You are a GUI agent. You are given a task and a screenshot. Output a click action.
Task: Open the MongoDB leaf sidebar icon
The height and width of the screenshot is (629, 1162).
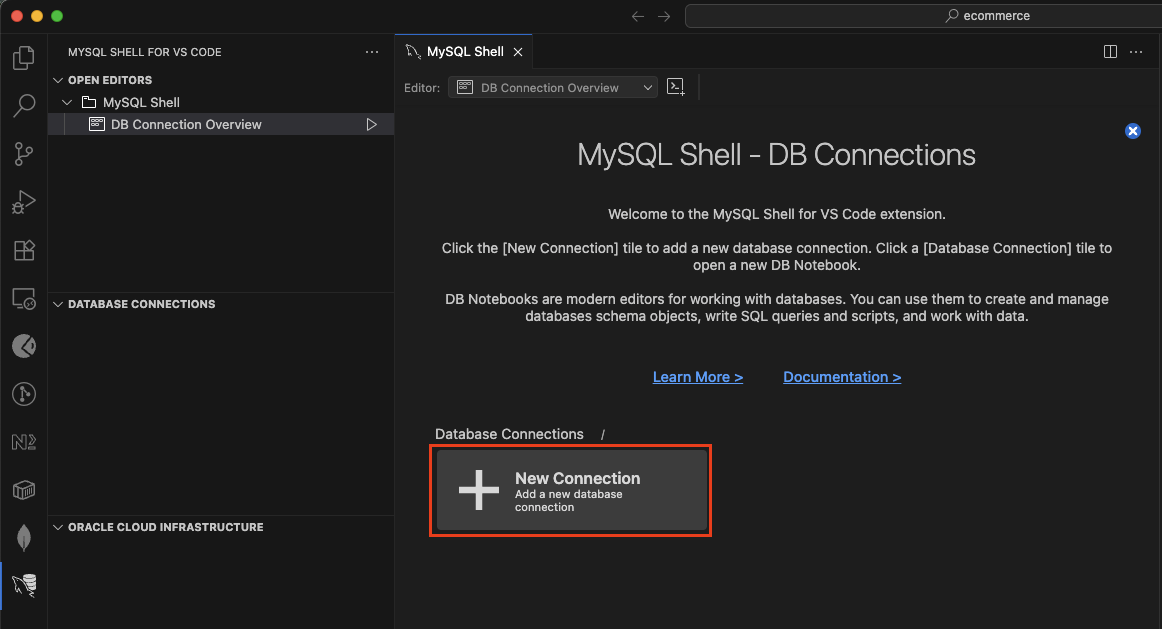(23, 537)
